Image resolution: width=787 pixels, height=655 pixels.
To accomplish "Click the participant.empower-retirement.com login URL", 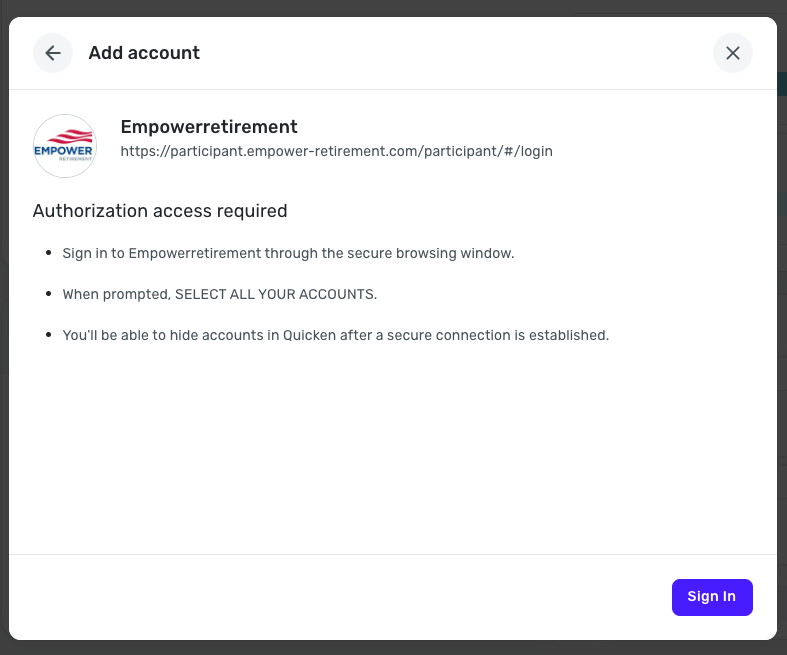I will 336,152.
